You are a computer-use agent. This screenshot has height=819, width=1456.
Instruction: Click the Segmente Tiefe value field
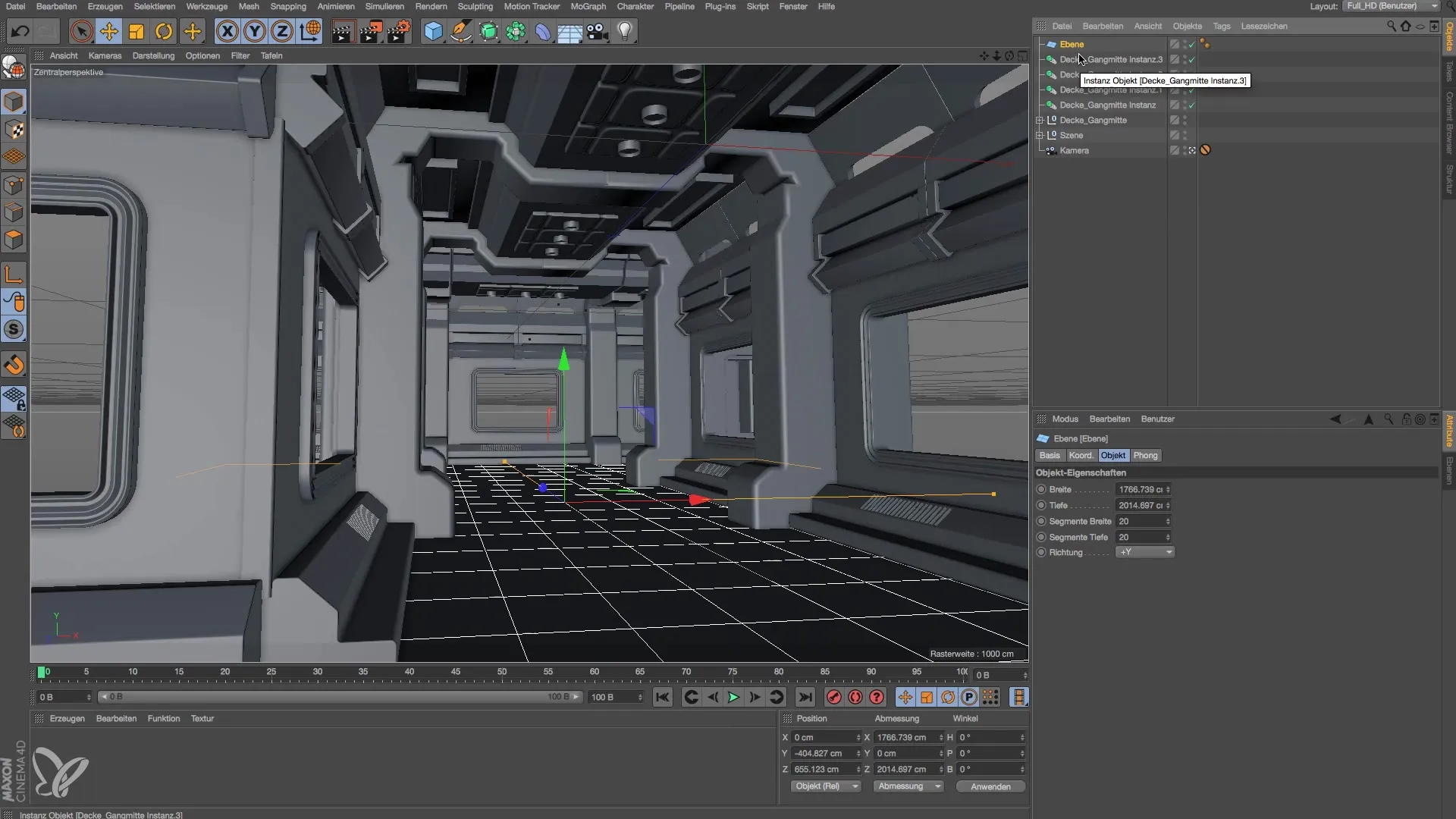click(x=1140, y=537)
